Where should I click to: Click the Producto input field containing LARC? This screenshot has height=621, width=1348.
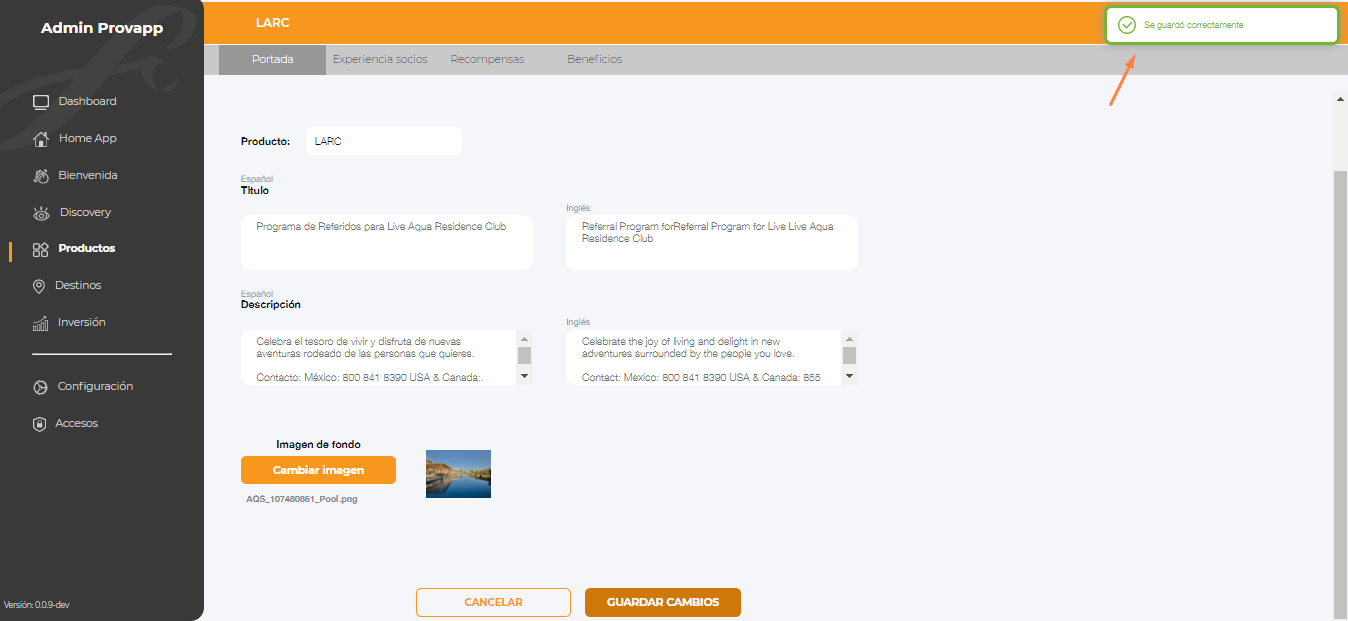(384, 141)
